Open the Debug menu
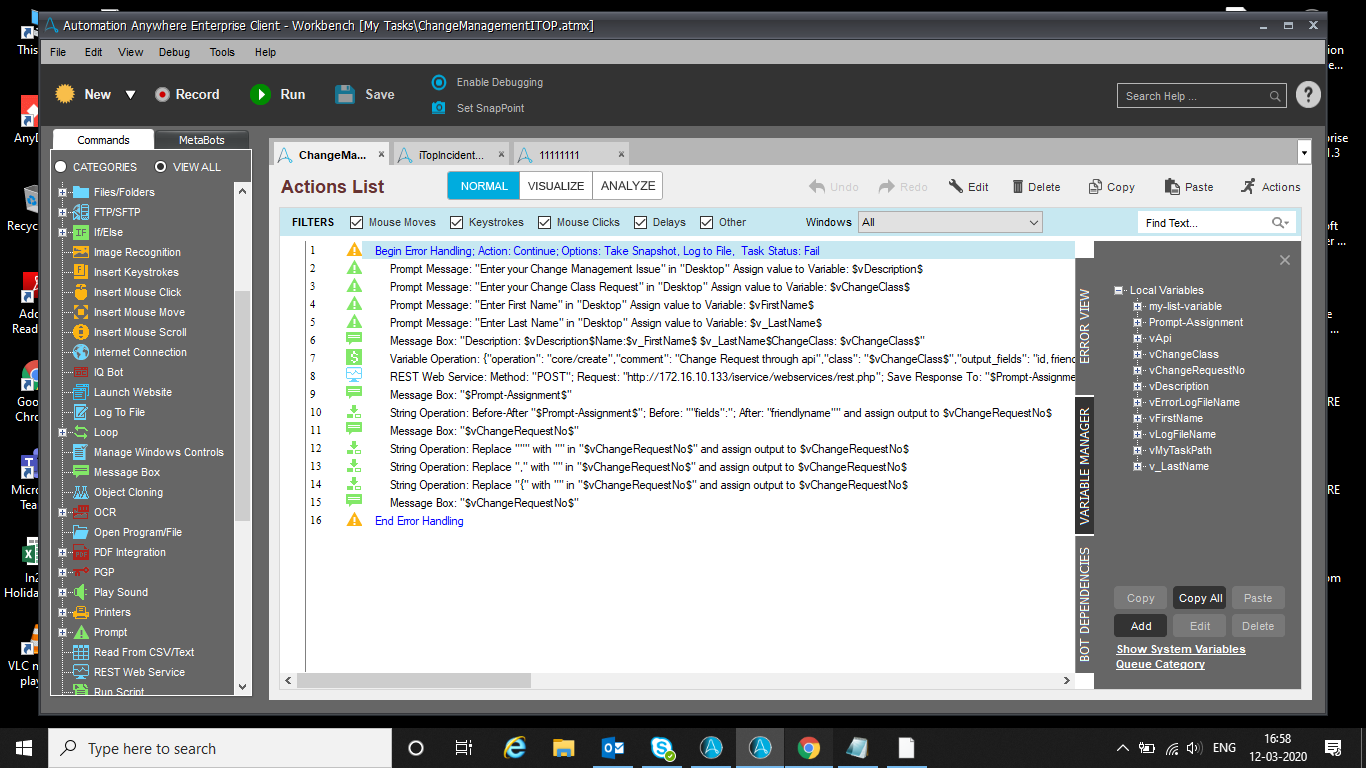This screenshot has height=768, width=1366. [x=174, y=52]
